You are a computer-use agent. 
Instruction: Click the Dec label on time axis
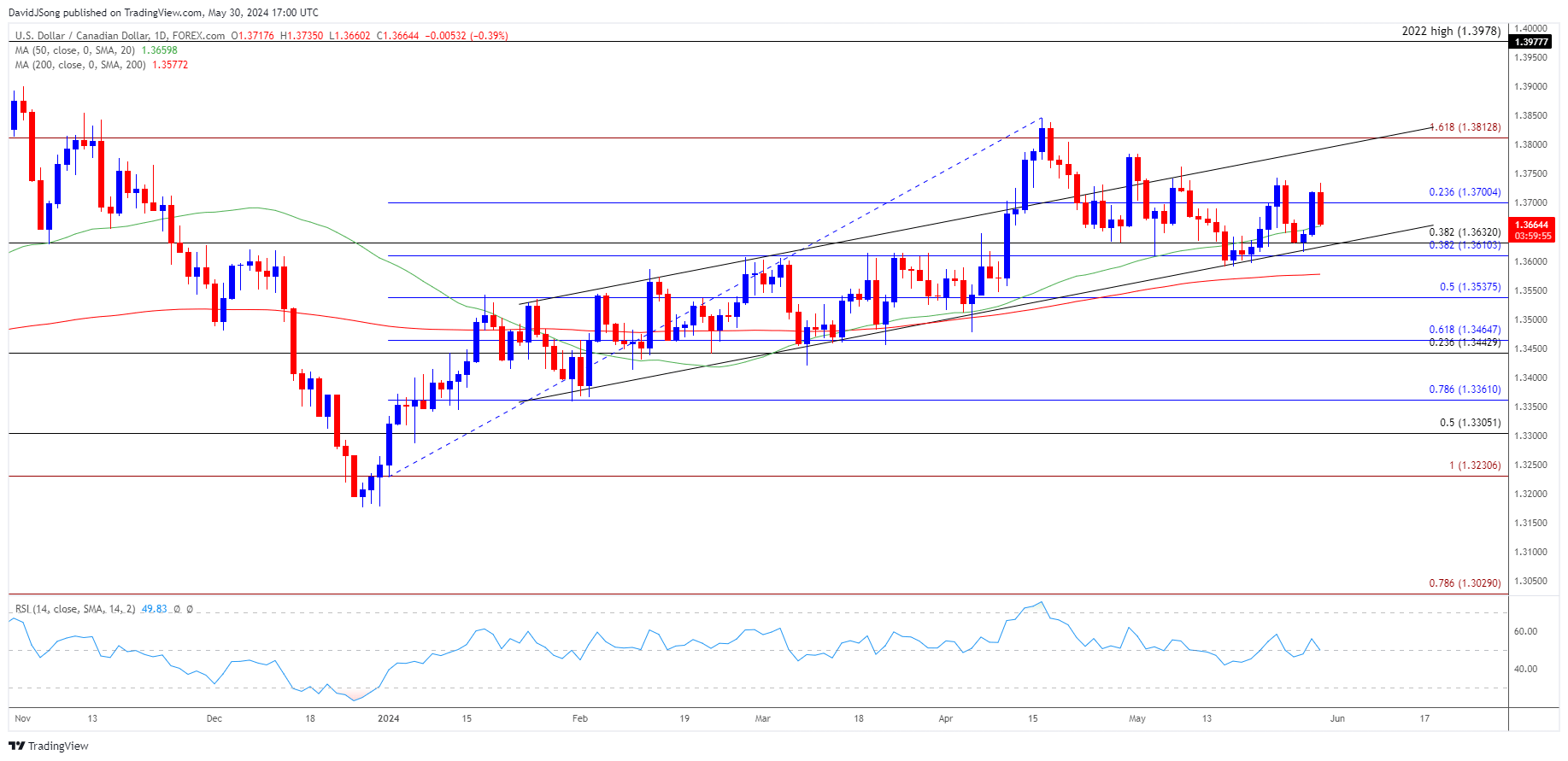(x=214, y=718)
